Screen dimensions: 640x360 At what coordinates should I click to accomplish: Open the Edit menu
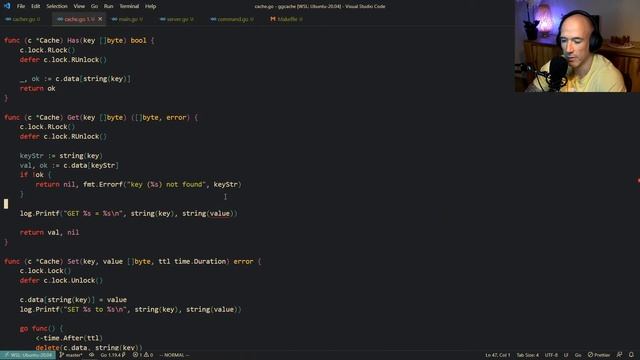tap(36, 6)
